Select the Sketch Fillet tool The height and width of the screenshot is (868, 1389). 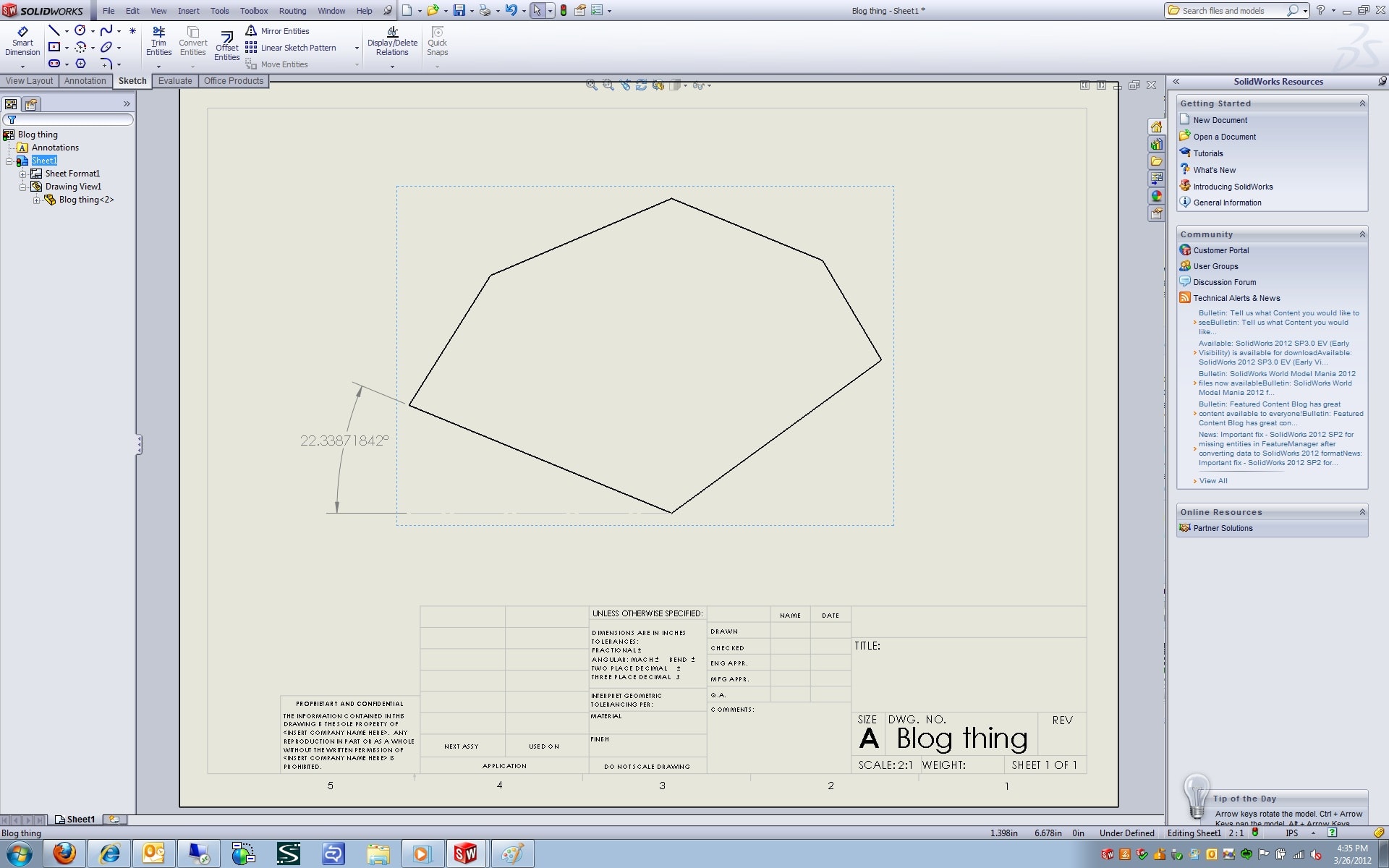pos(106,64)
